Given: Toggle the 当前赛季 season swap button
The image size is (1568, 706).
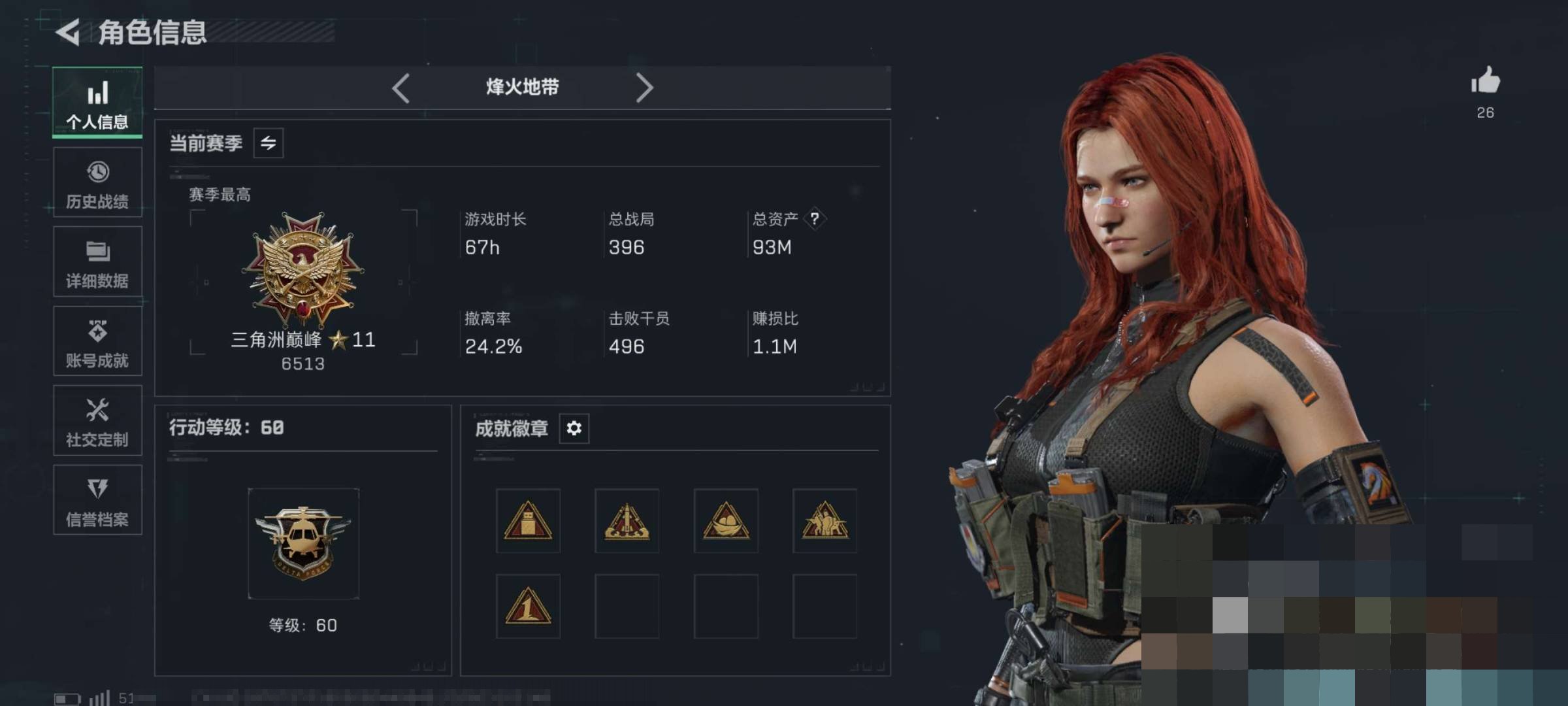Looking at the screenshot, I should coord(269,143).
